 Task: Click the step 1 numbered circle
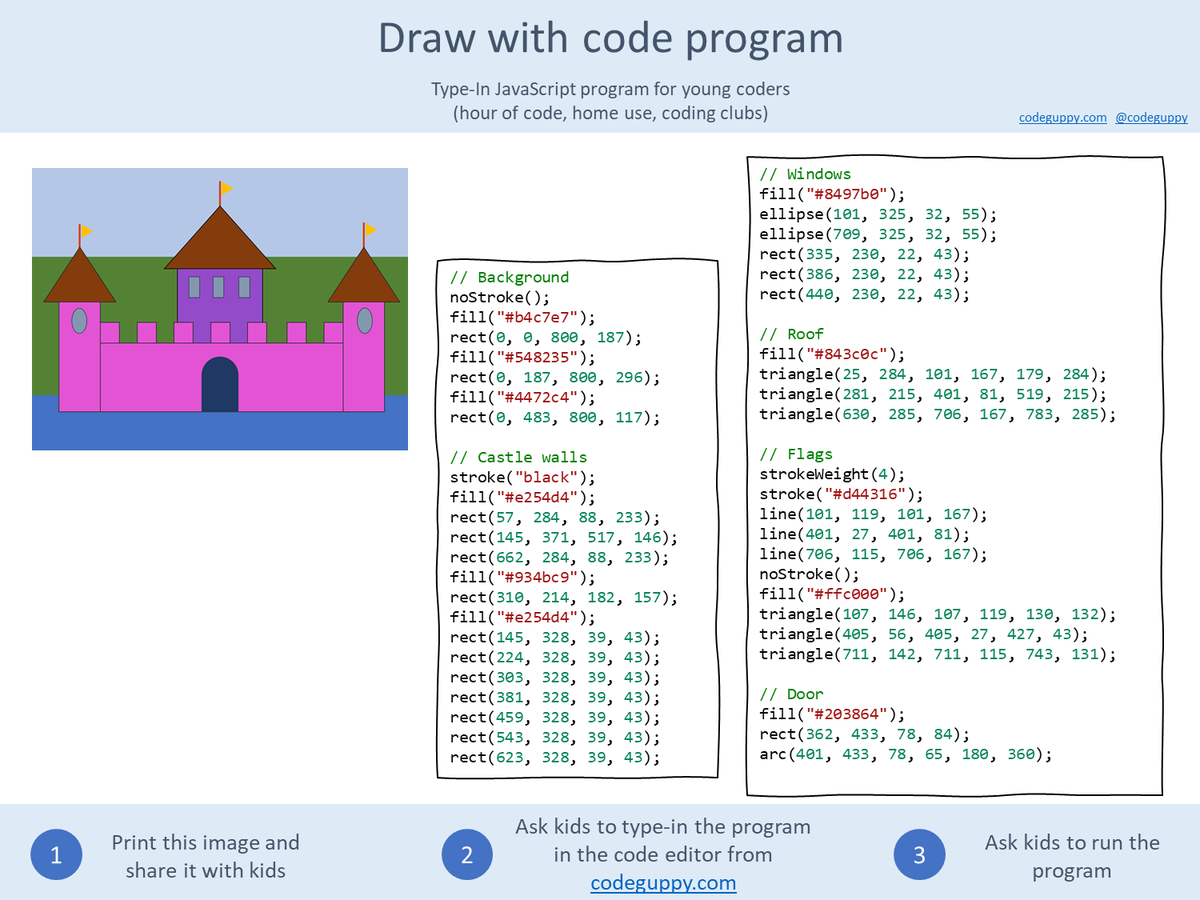[x=57, y=855]
